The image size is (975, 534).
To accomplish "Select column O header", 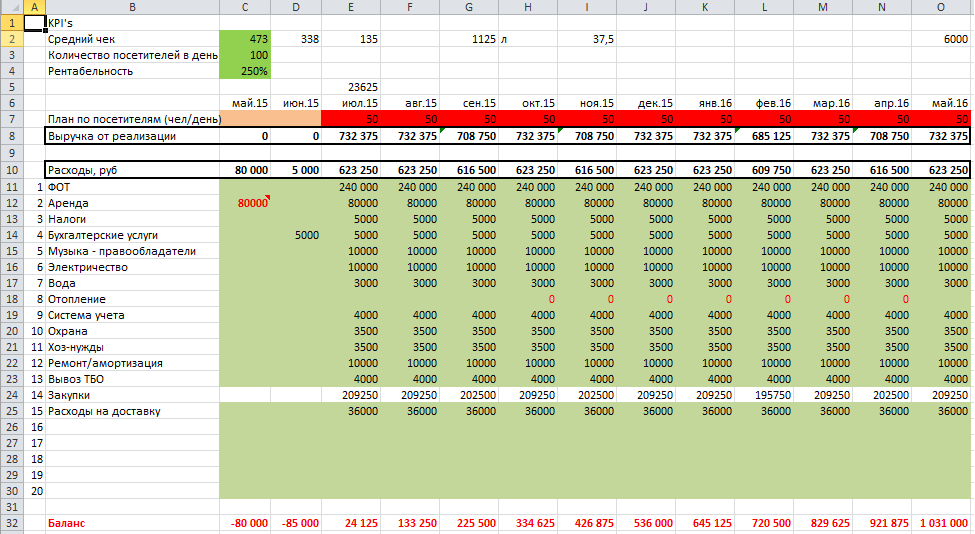I will (941, 7).
